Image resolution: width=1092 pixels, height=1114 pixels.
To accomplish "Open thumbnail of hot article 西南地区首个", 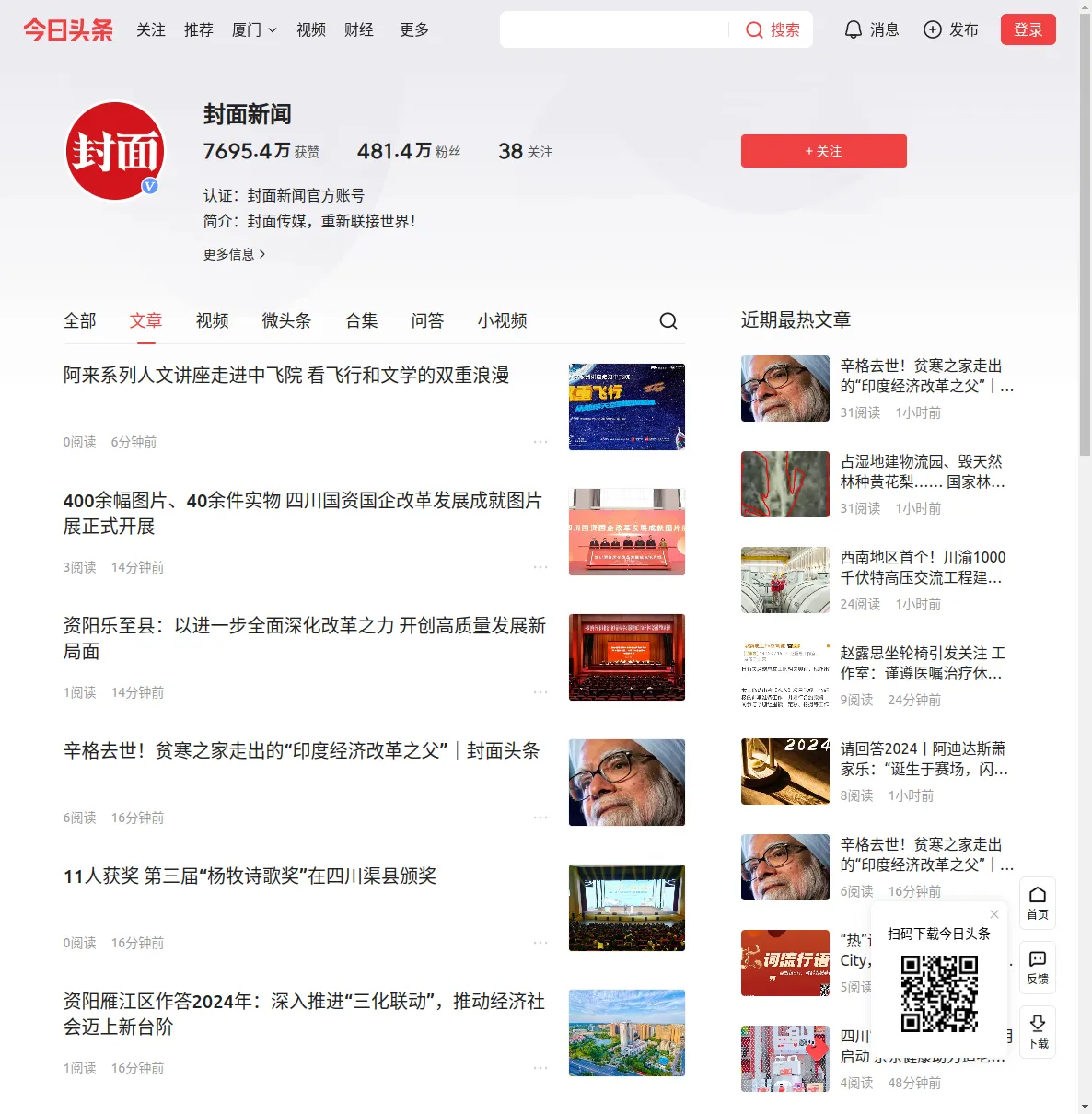I will 785,580.
